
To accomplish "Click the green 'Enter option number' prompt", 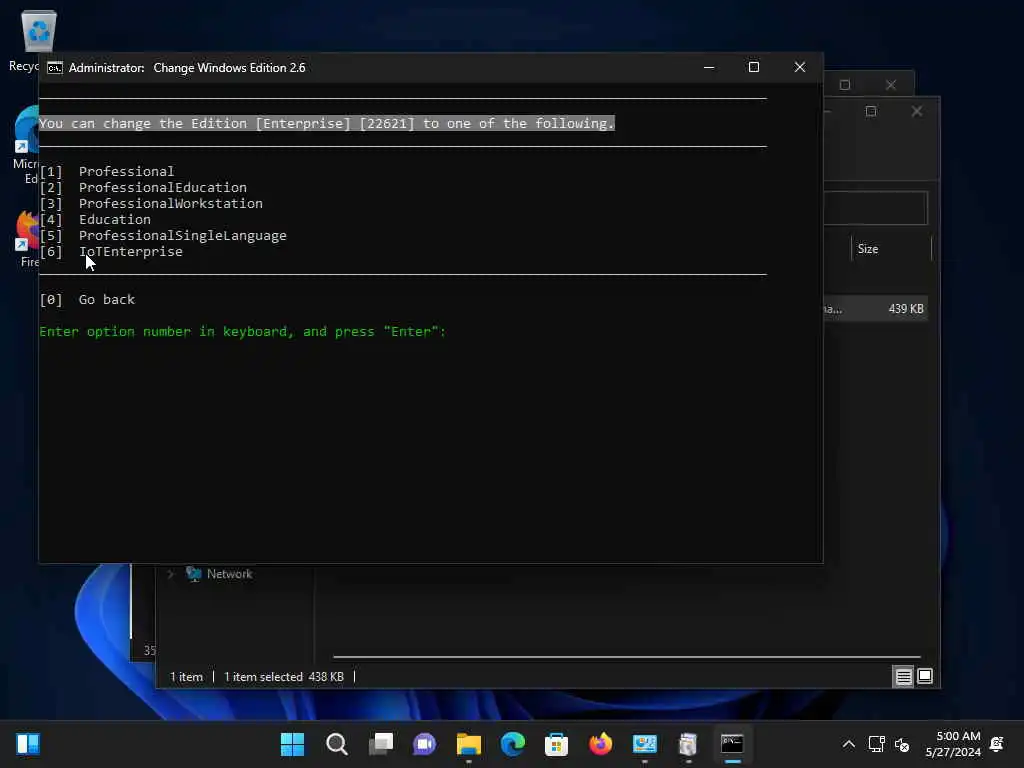I will coord(242,332).
